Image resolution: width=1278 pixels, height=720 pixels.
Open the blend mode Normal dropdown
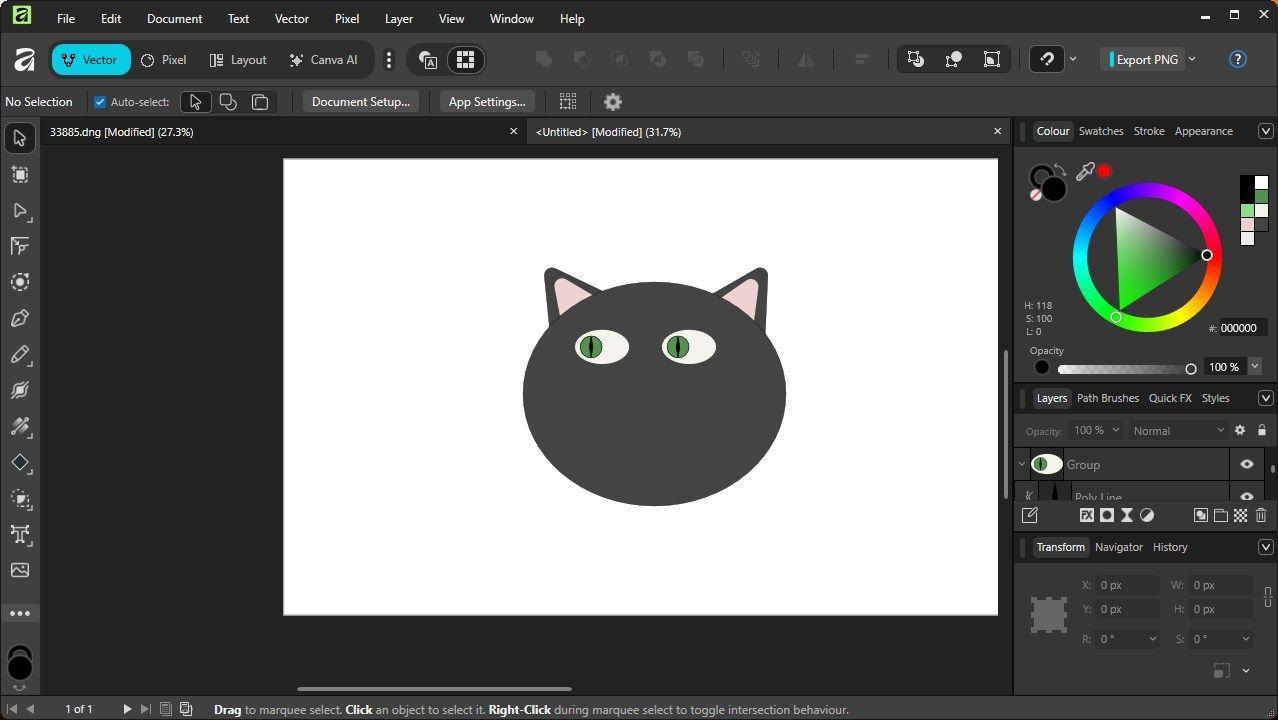(1178, 430)
